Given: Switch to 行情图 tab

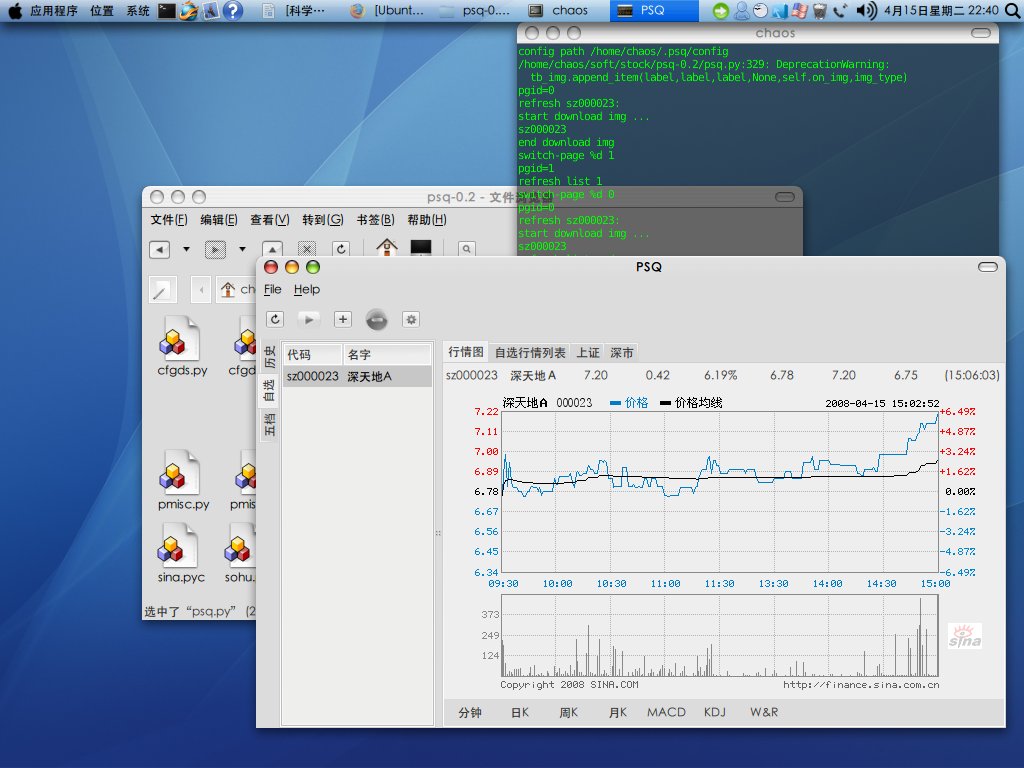Looking at the screenshot, I should point(466,352).
